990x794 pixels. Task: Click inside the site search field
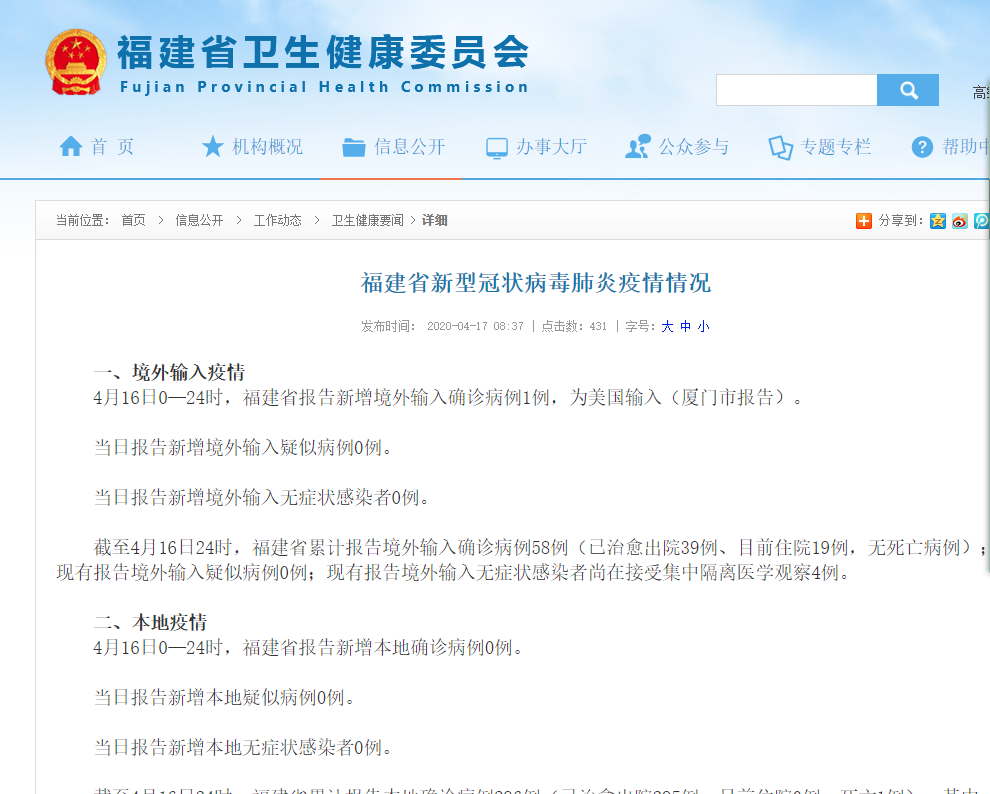[x=796, y=90]
